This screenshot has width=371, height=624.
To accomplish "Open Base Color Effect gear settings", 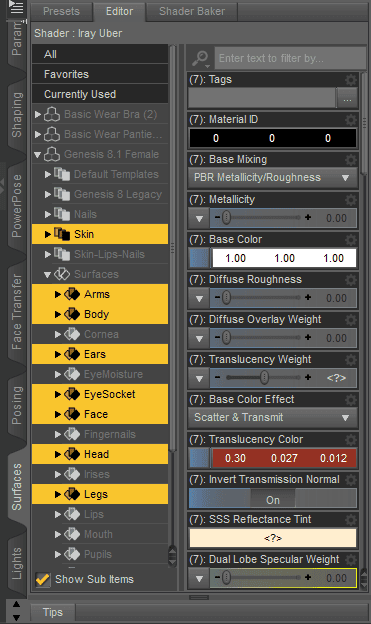I will (351, 400).
